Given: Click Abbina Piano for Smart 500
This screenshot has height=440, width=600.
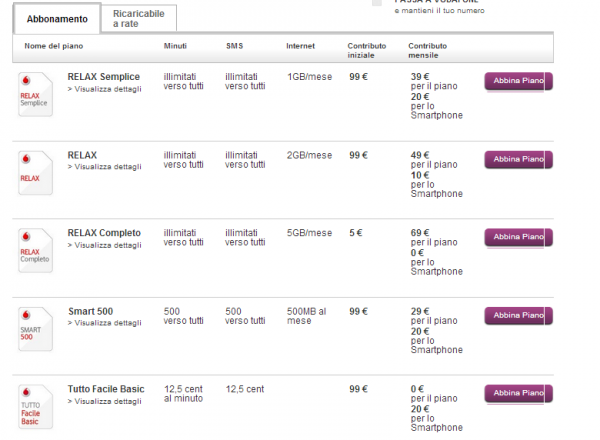Looking at the screenshot, I should [518, 315].
